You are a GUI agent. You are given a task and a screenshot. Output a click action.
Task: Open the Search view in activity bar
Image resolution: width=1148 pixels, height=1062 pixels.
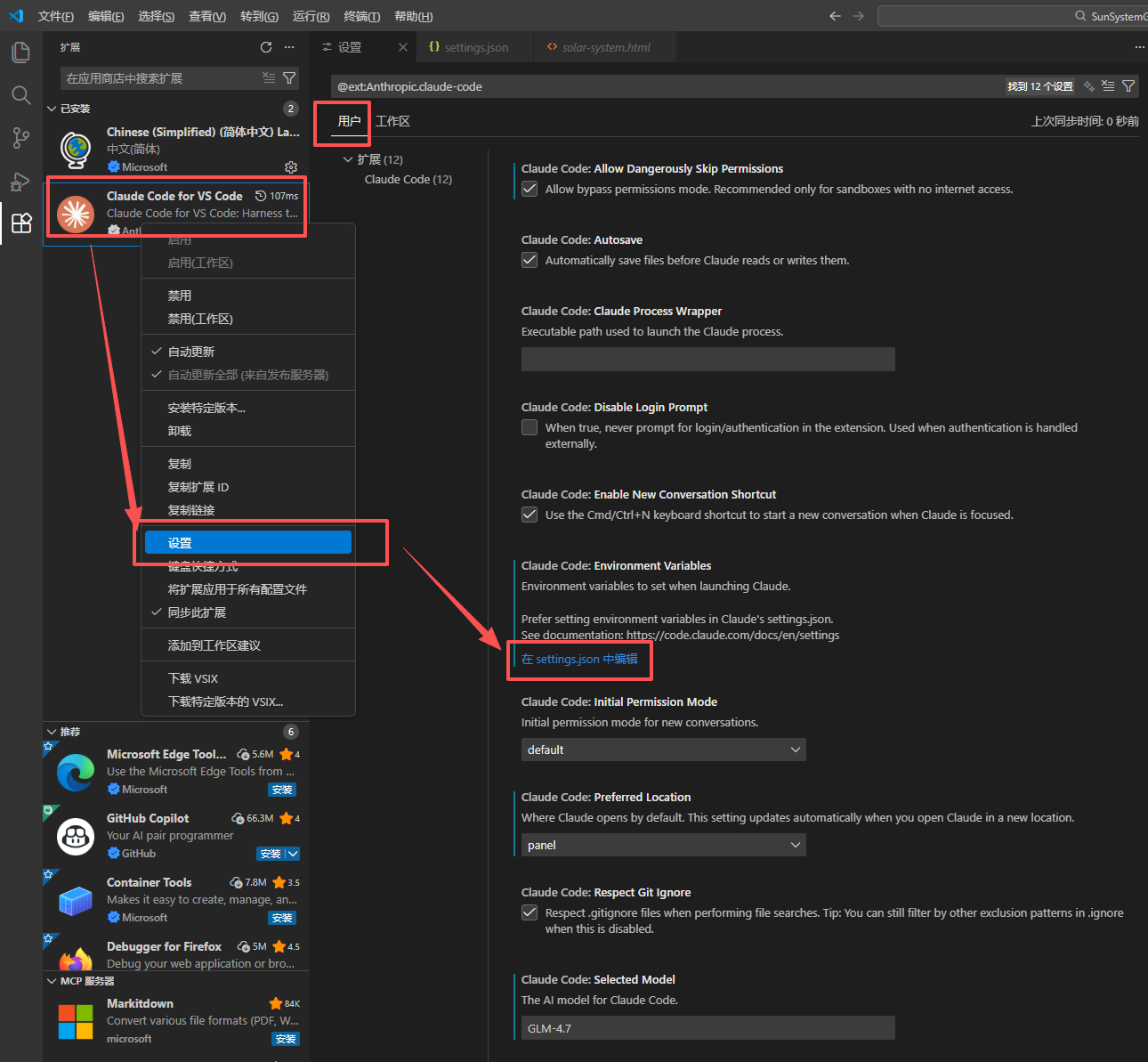coord(20,95)
